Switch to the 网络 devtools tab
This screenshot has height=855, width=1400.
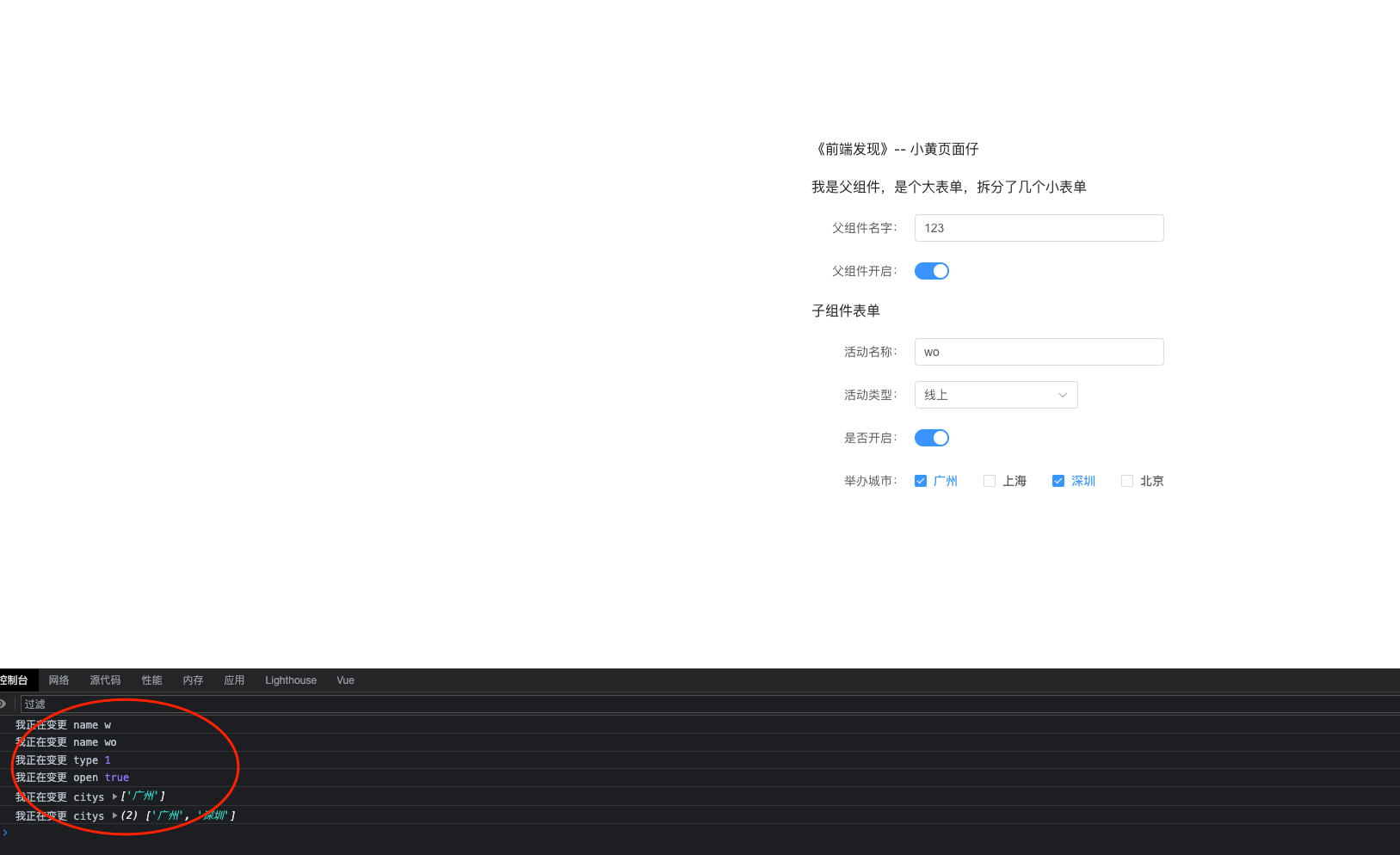click(59, 680)
